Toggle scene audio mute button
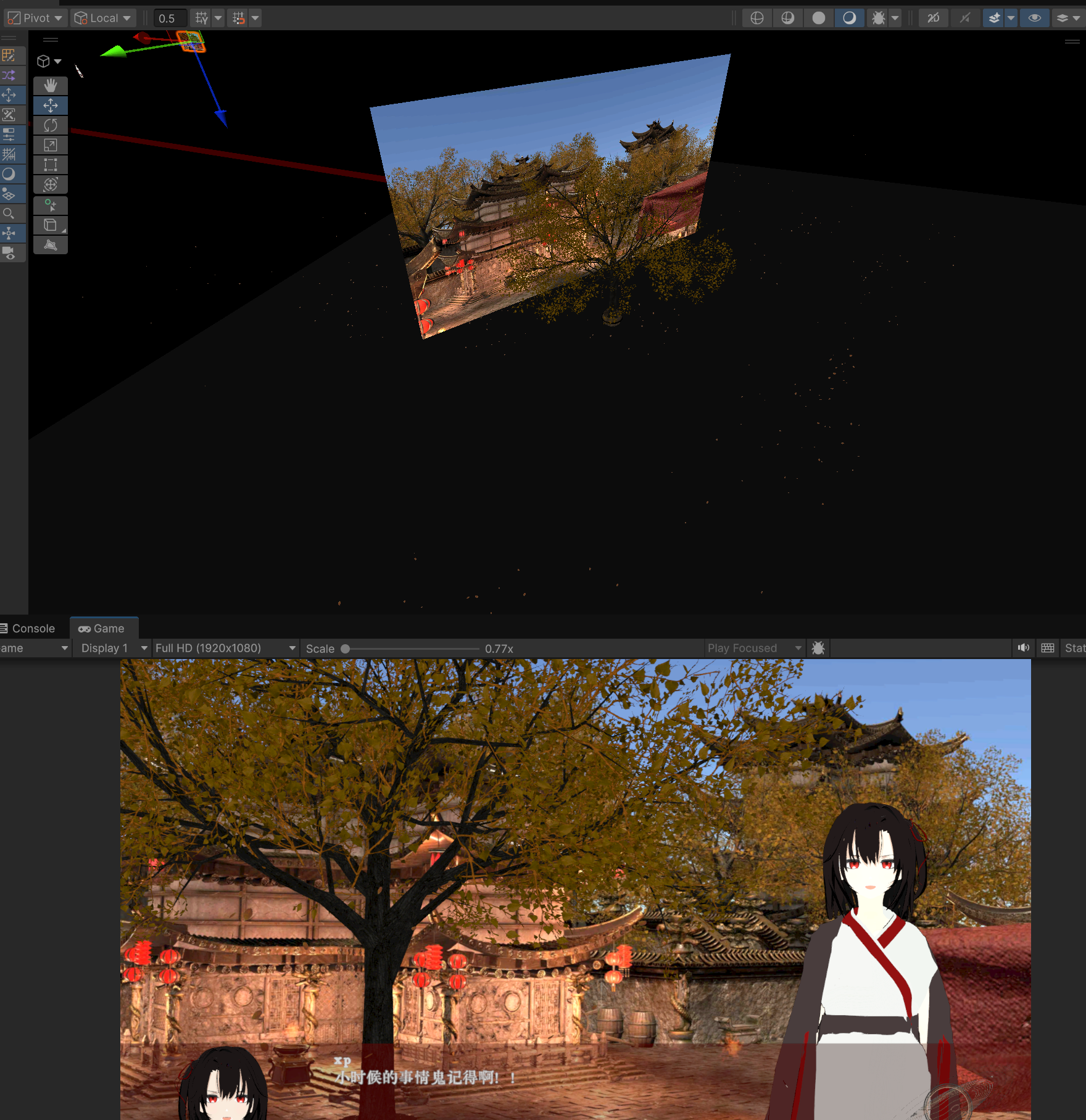Image resolution: width=1086 pixels, height=1120 pixels. click(x=965, y=18)
